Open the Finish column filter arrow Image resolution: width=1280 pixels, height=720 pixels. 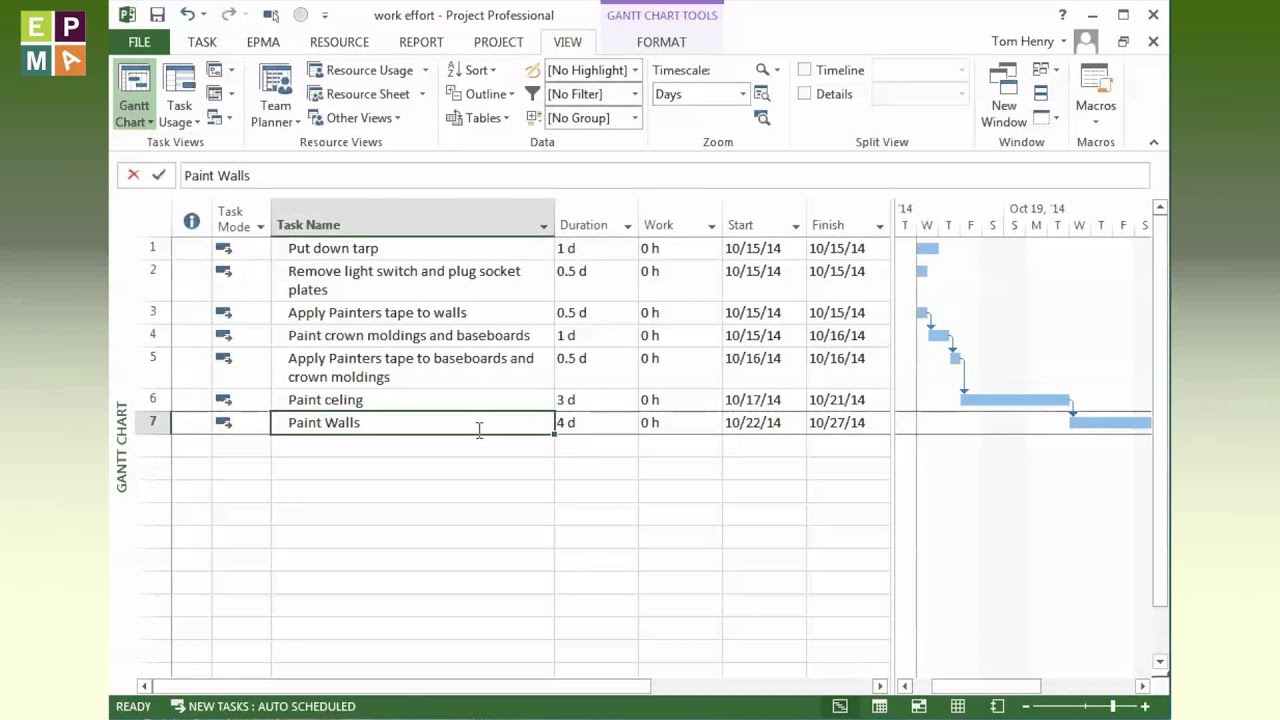(880, 226)
